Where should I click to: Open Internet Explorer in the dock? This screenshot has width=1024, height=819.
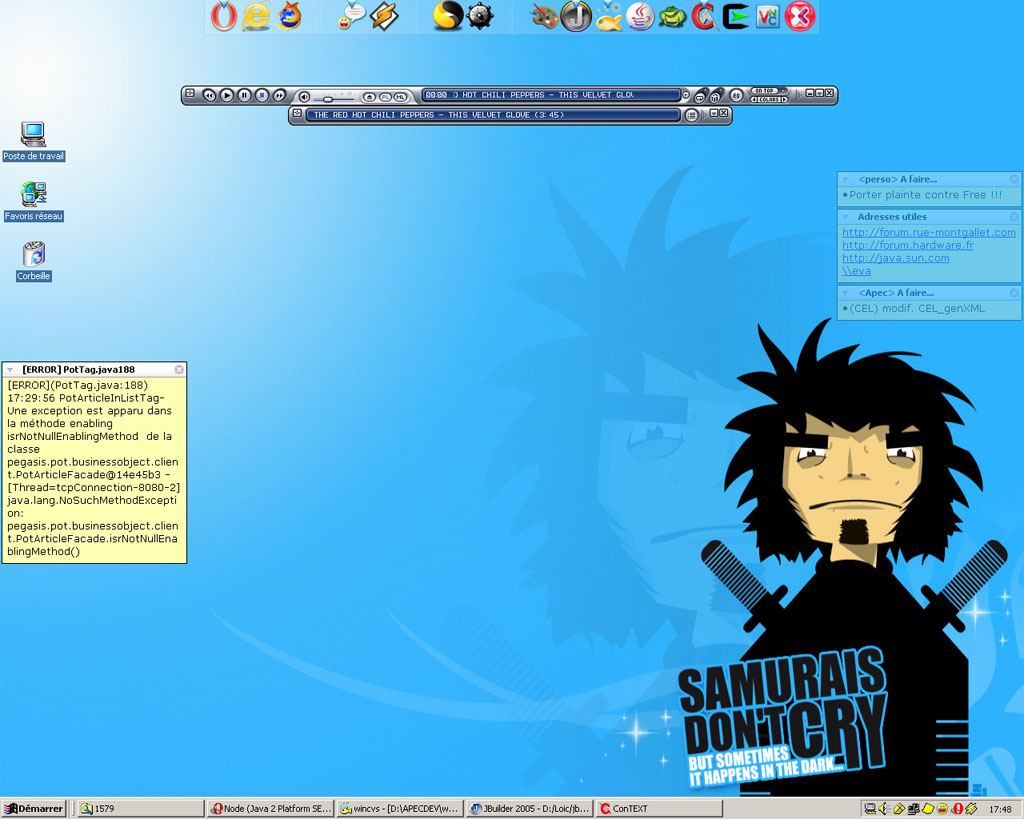click(256, 16)
